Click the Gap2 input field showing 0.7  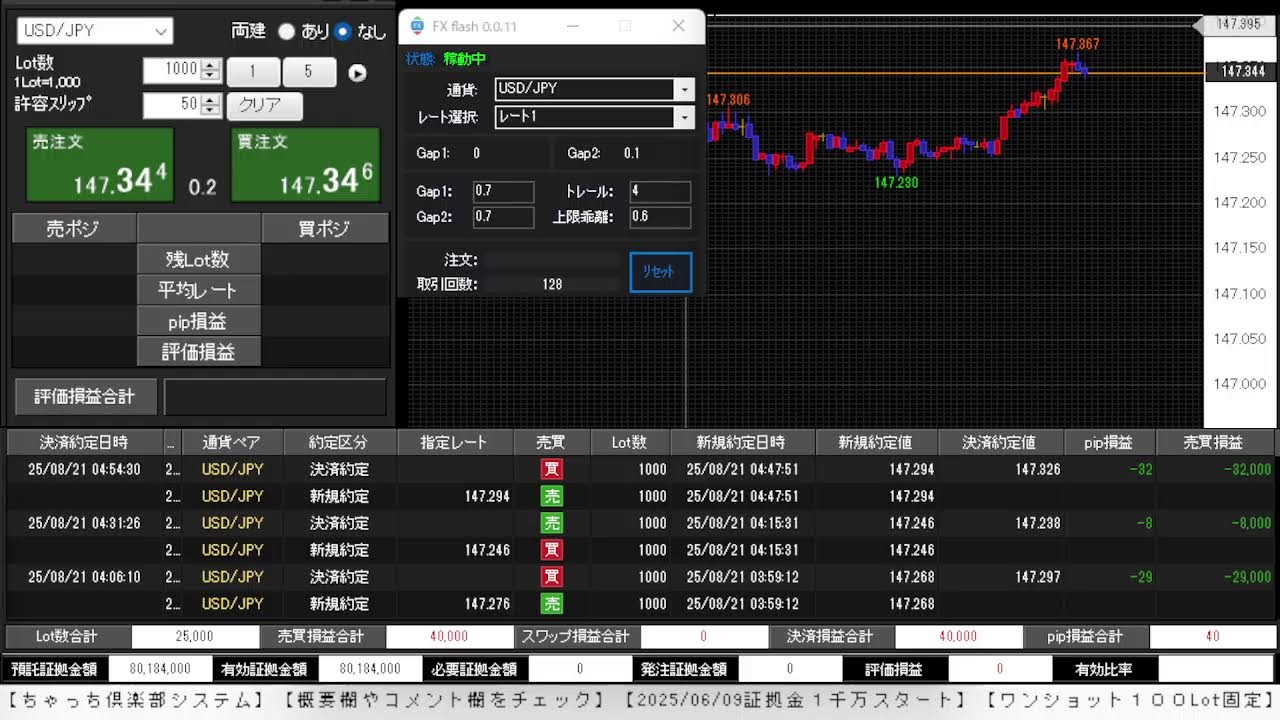503,217
